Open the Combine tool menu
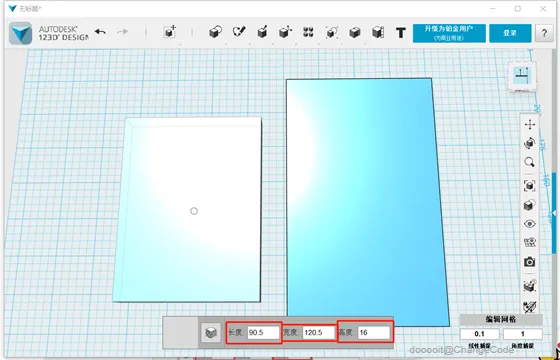 355,32
